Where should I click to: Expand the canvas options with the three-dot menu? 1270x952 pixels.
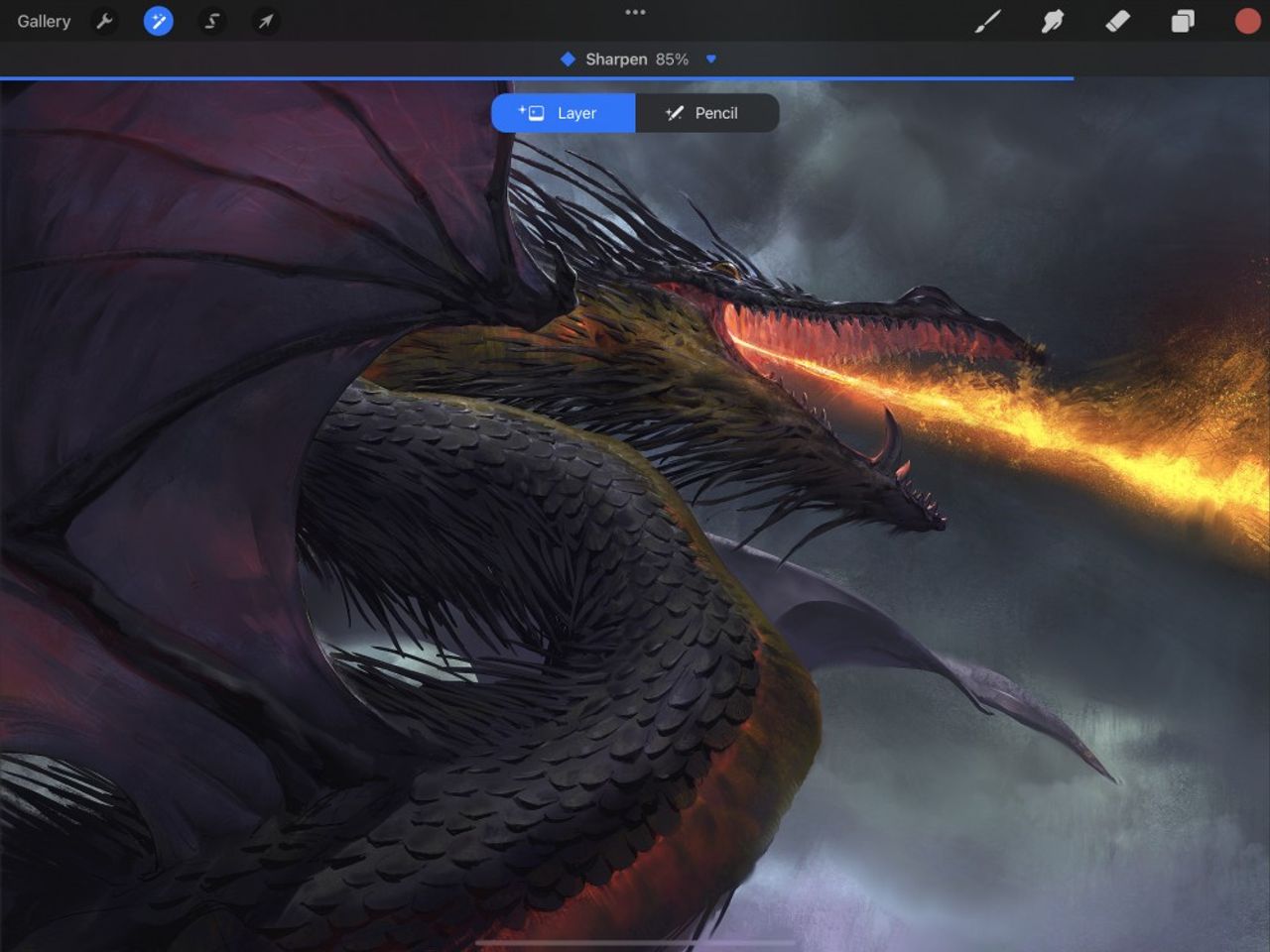click(635, 12)
